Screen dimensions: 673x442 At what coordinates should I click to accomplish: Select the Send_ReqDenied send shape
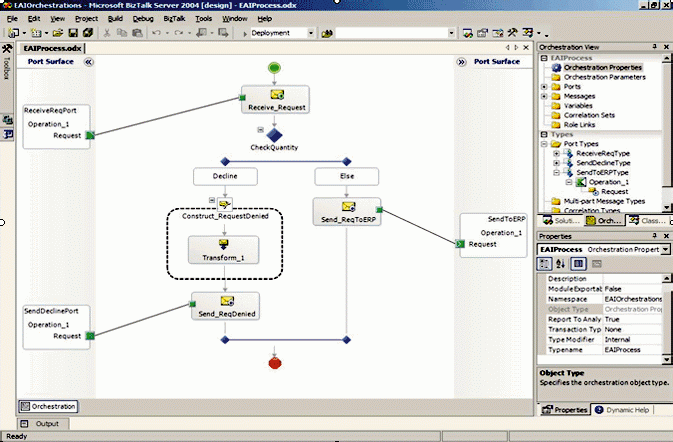[225, 305]
